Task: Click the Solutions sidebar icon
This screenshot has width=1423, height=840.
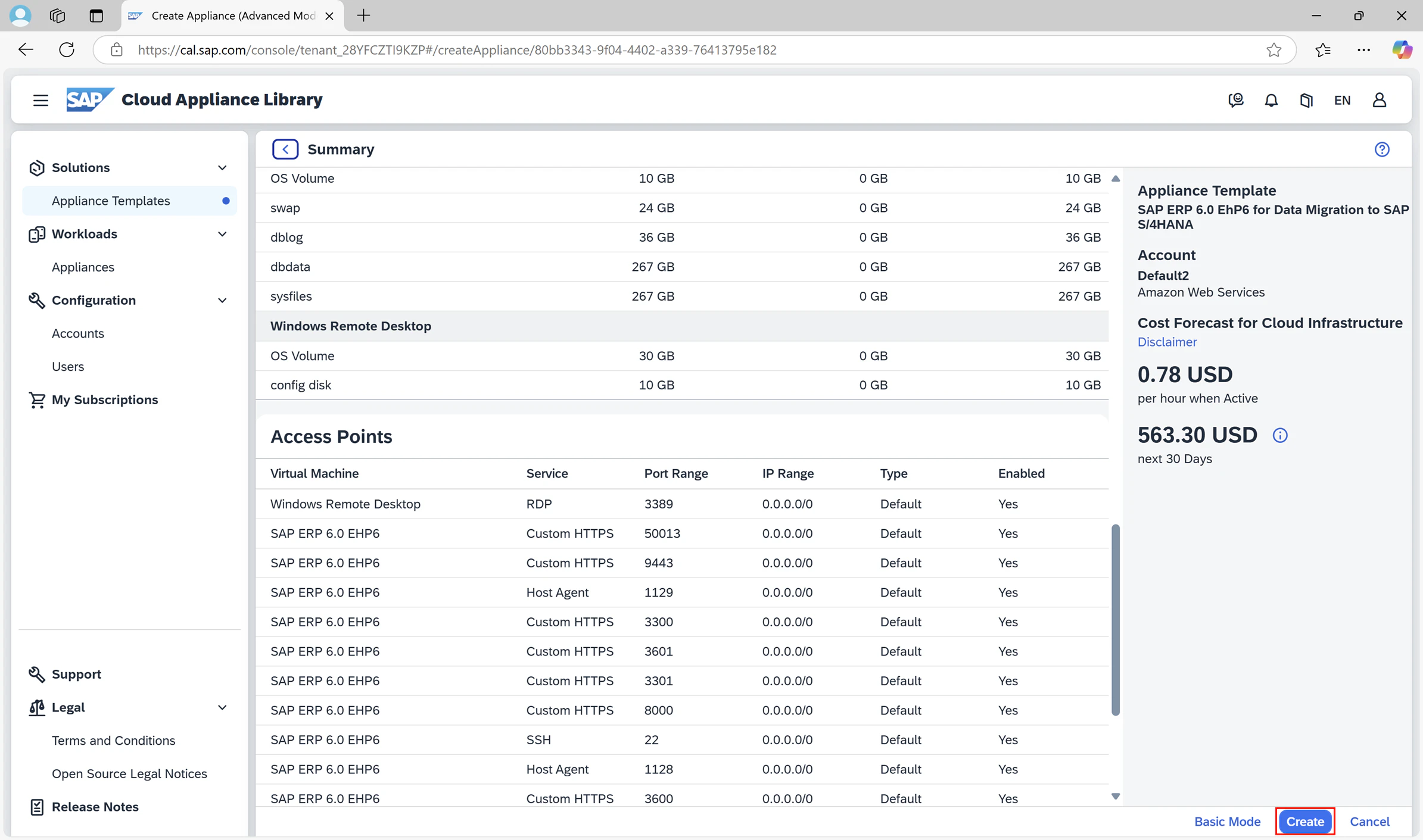Action: click(x=36, y=168)
